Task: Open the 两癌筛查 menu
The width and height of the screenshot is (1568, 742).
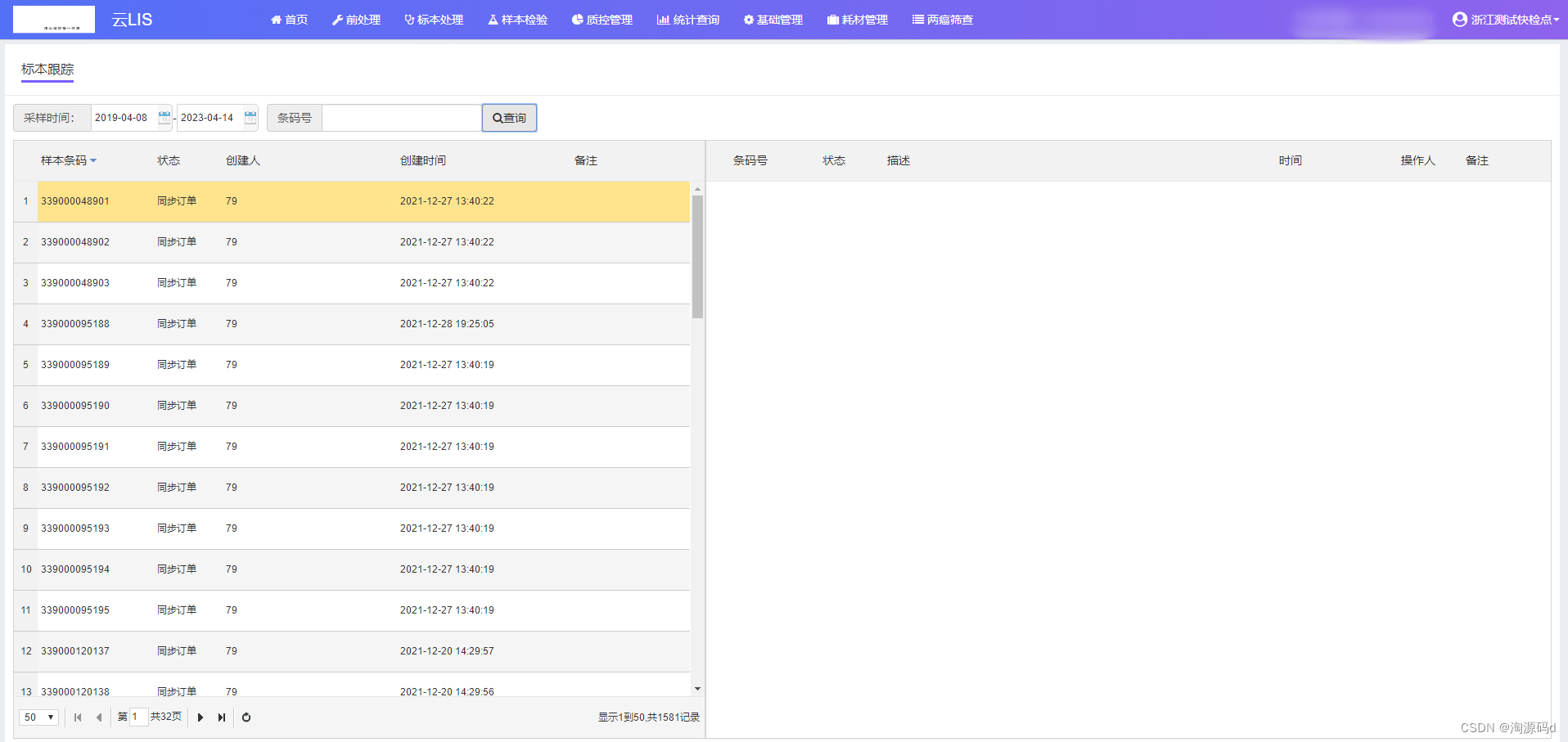Action: point(943,20)
